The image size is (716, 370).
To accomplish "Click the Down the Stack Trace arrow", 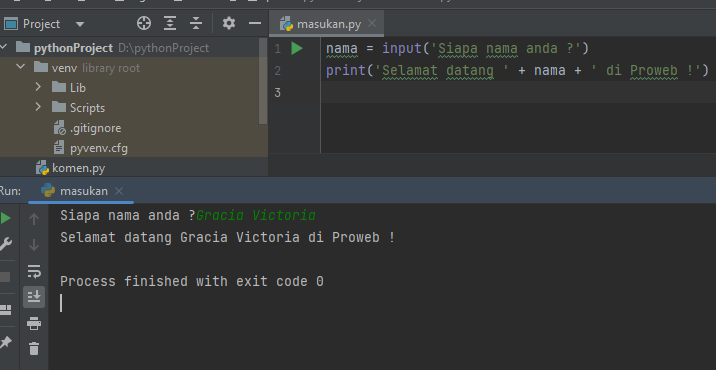I will [34, 245].
